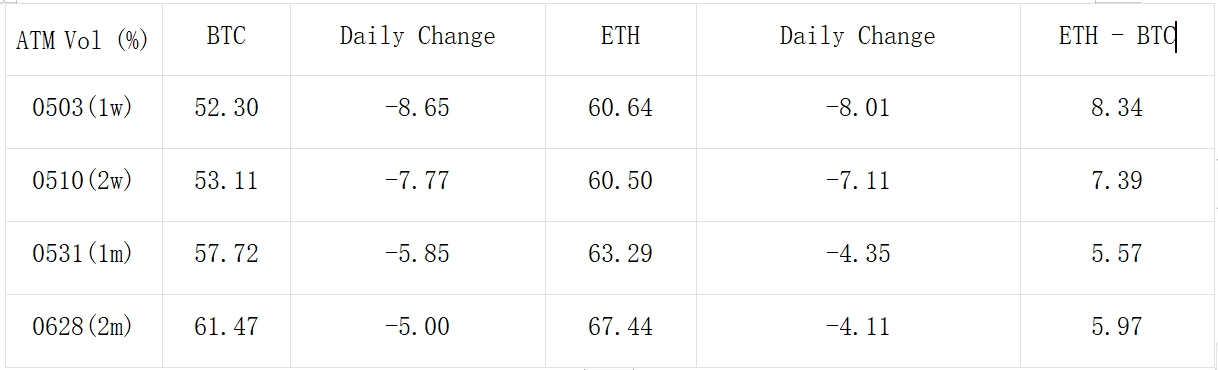Select the cell containing -5.00
The height and width of the screenshot is (370, 1218).
point(418,330)
